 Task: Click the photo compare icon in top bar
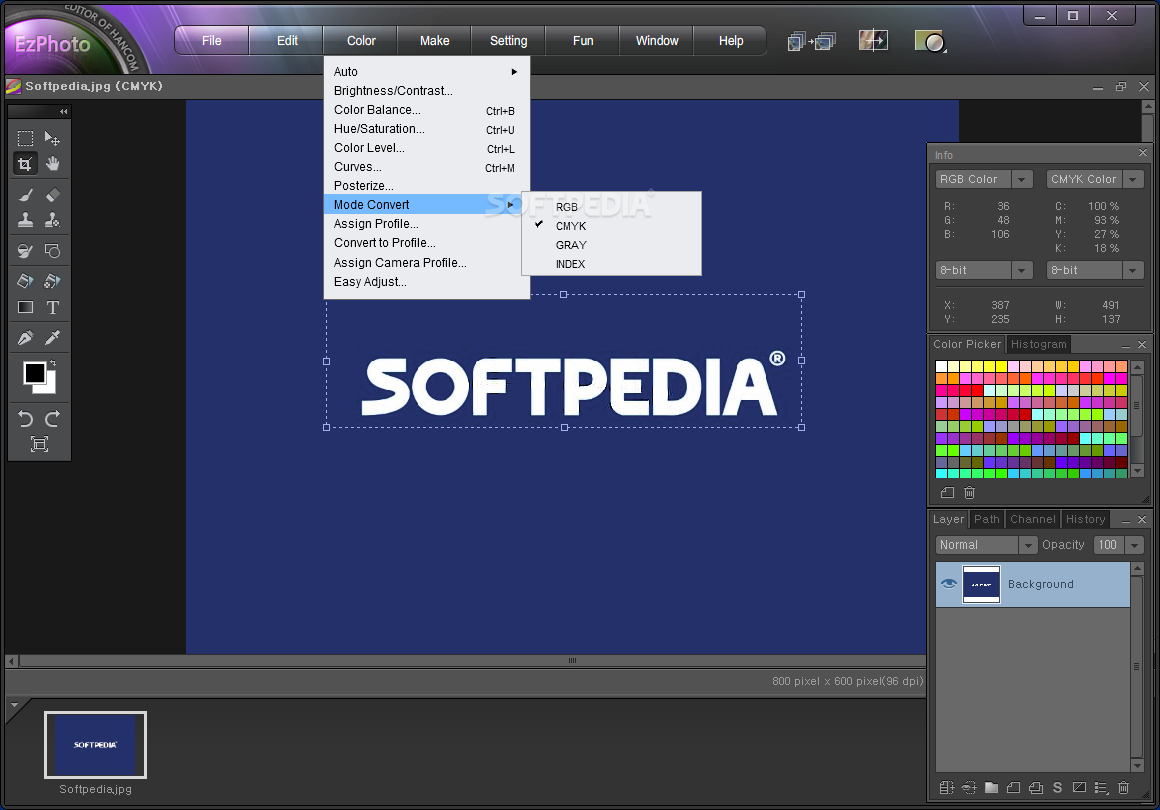873,41
